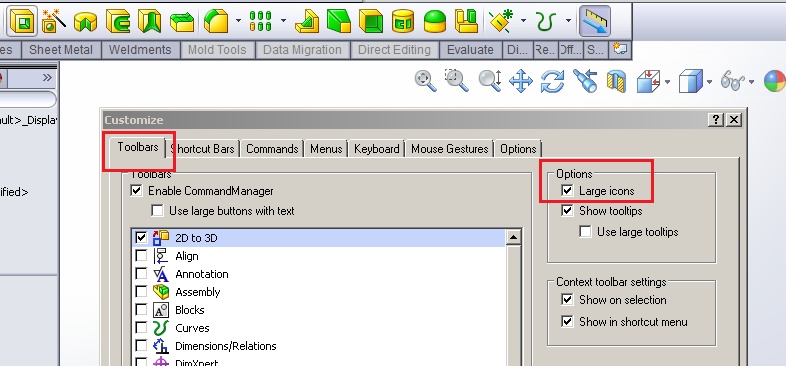
Task: Select the Mirror tool
Action: tap(466, 22)
